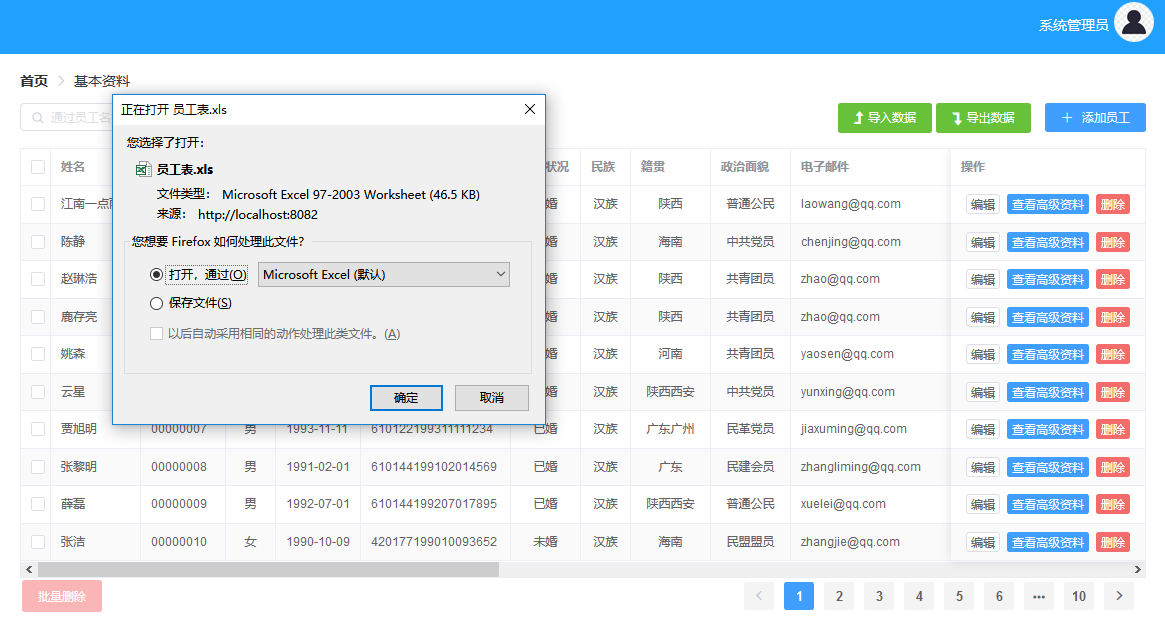Click the 姓名 column header
This screenshot has width=1165, height=636.
tap(73, 167)
